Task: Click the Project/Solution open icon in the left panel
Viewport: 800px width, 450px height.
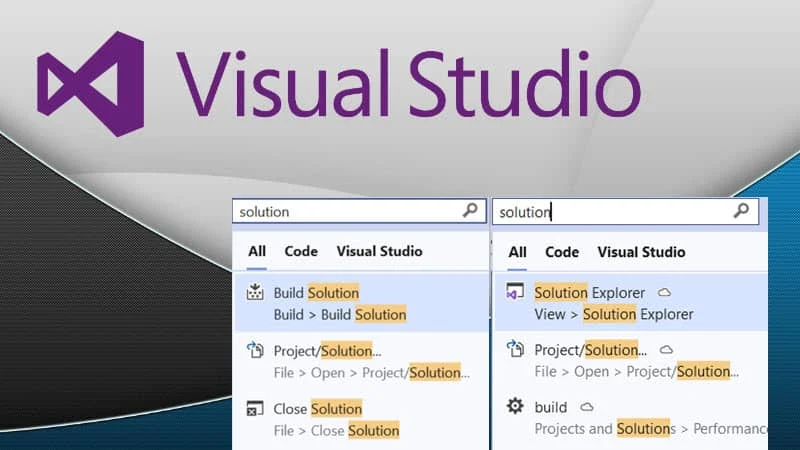Action: [x=255, y=350]
